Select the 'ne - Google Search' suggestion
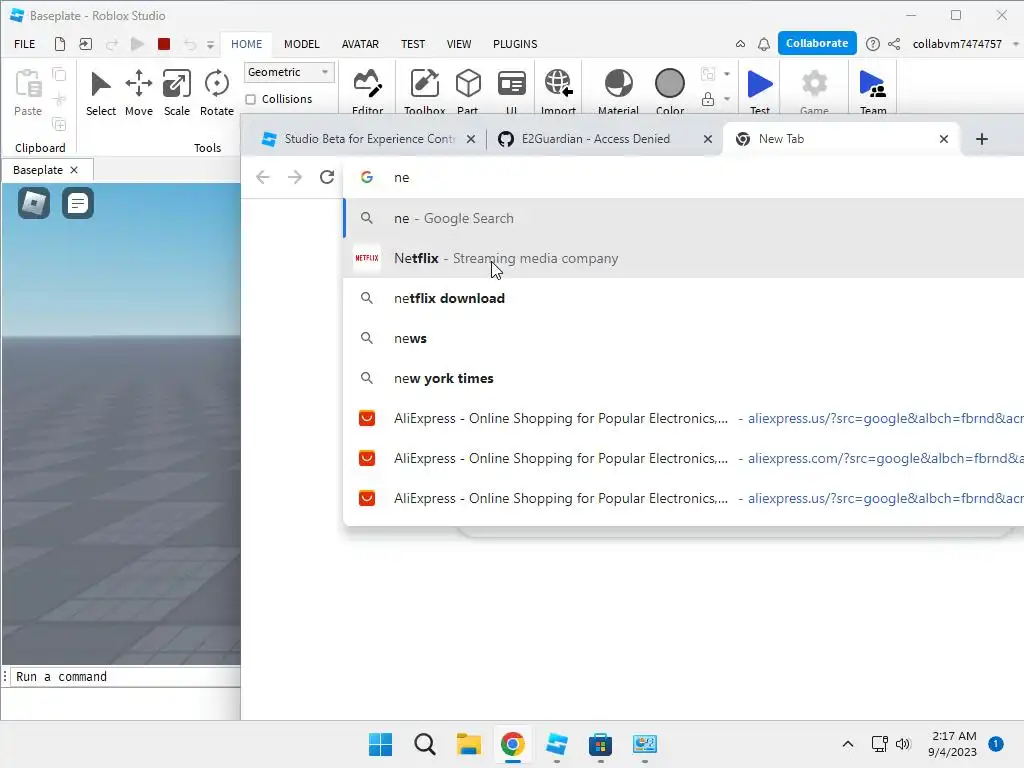This screenshot has width=1024, height=768. pyautogui.click(x=683, y=218)
